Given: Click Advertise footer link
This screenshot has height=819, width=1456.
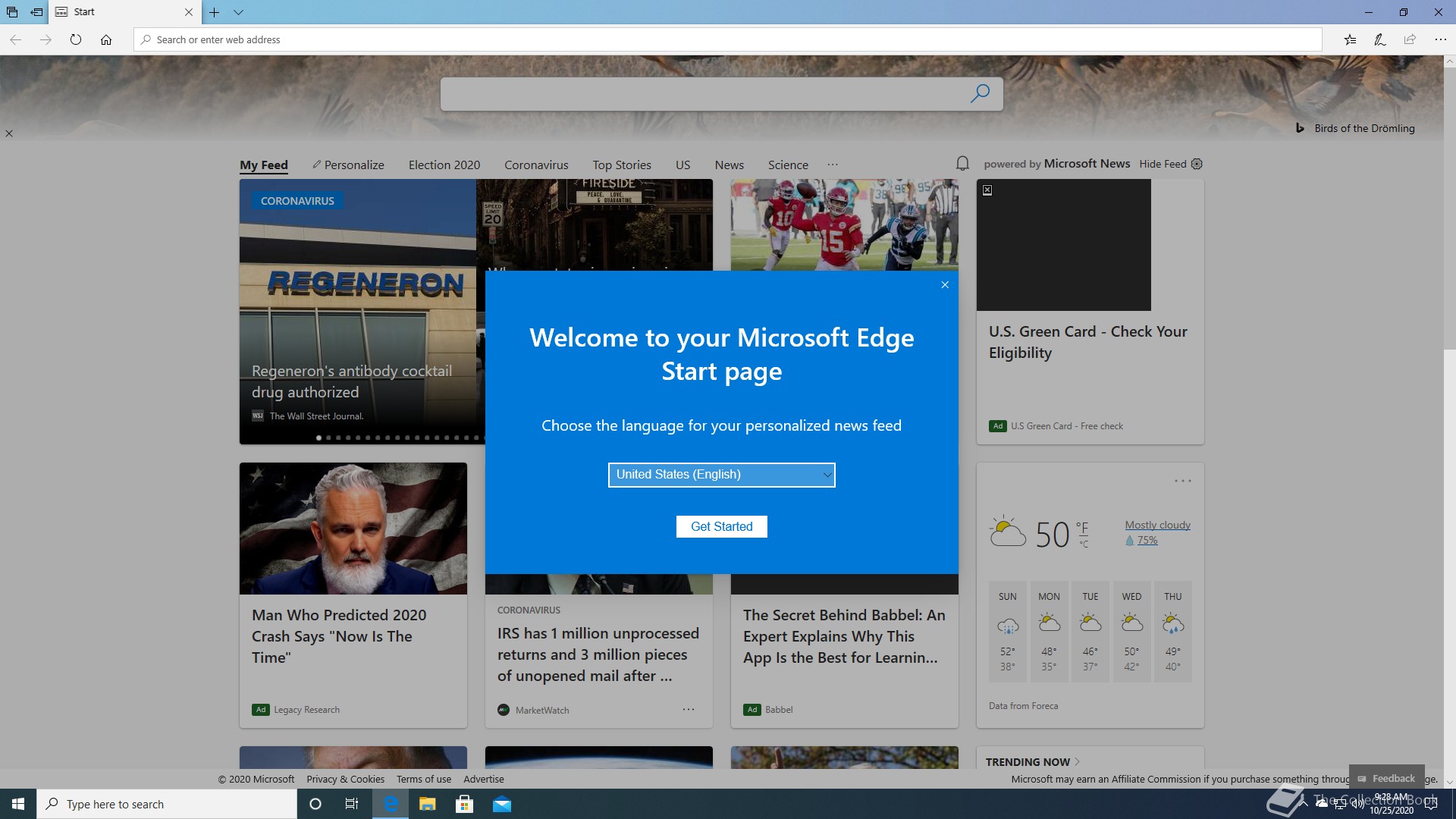Looking at the screenshot, I should [x=484, y=779].
